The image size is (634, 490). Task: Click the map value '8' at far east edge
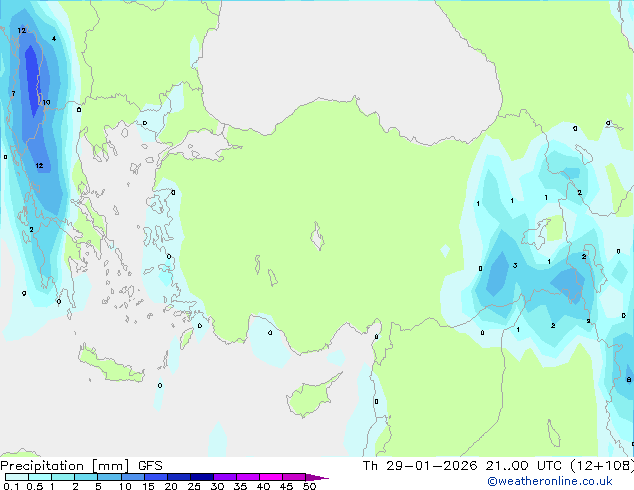(x=628, y=380)
